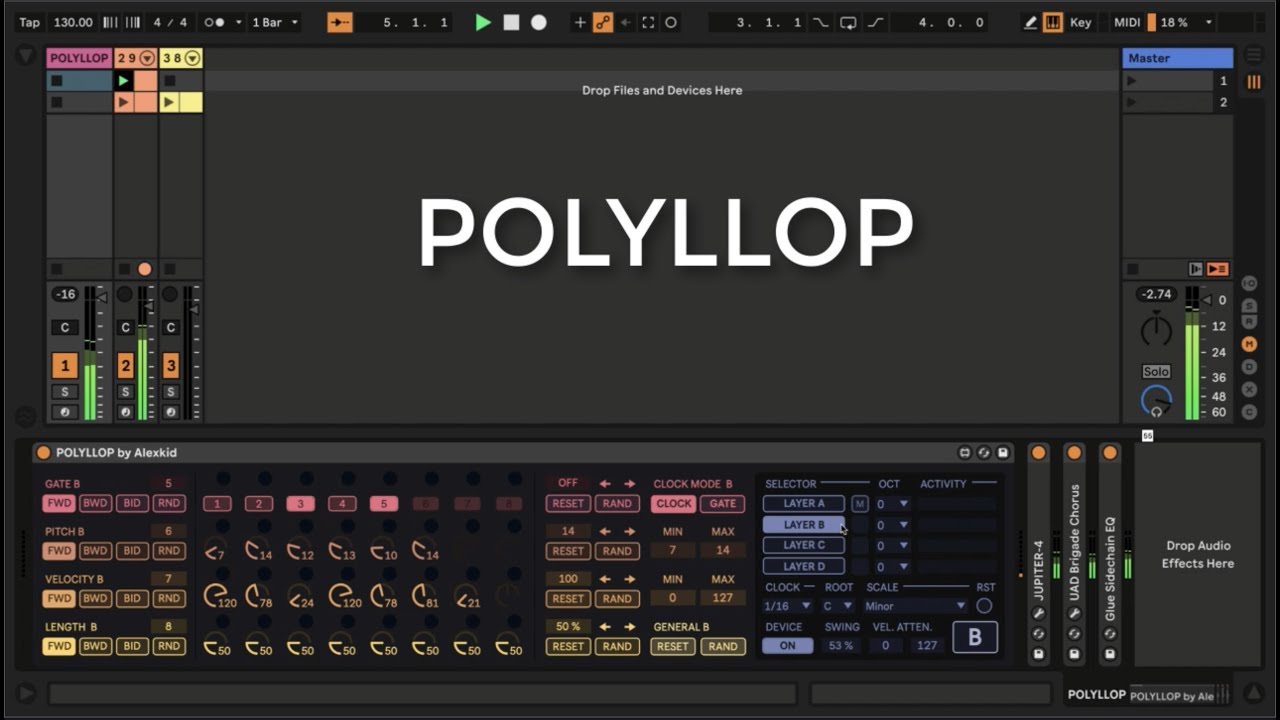Toggle gate step 5
The height and width of the screenshot is (720, 1280).
384,504
